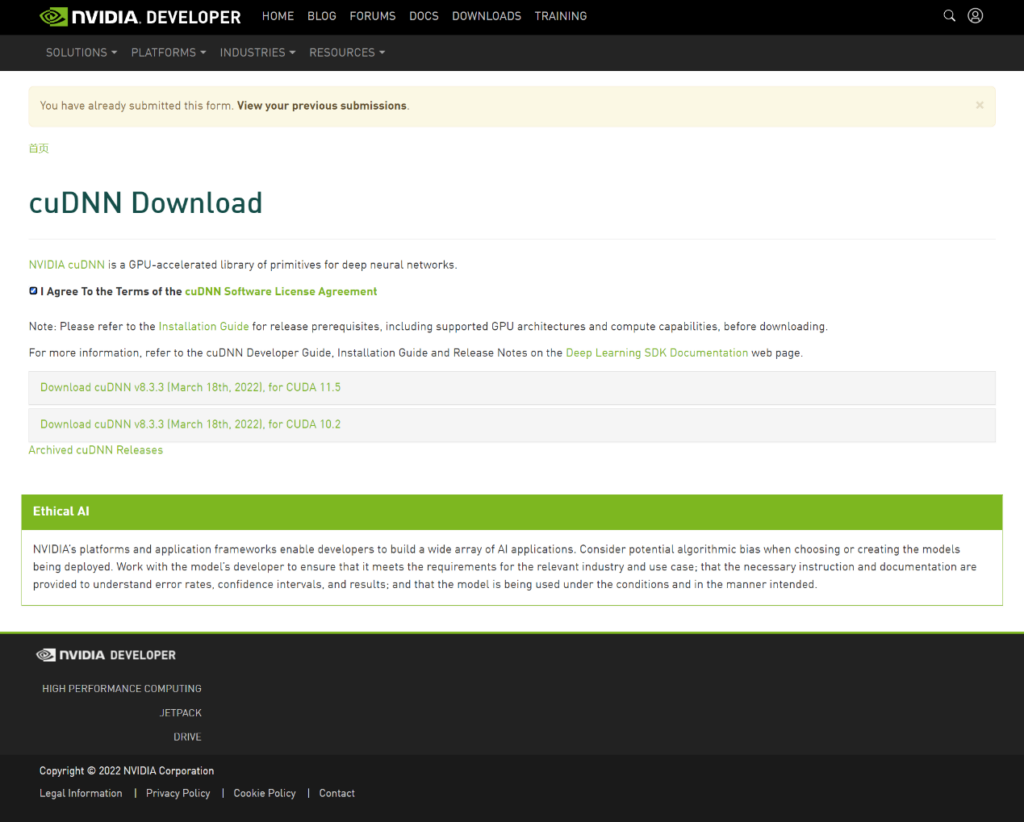Open Deep Learning SDK Documentation link
This screenshot has height=822, width=1024.
[x=656, y=353]
